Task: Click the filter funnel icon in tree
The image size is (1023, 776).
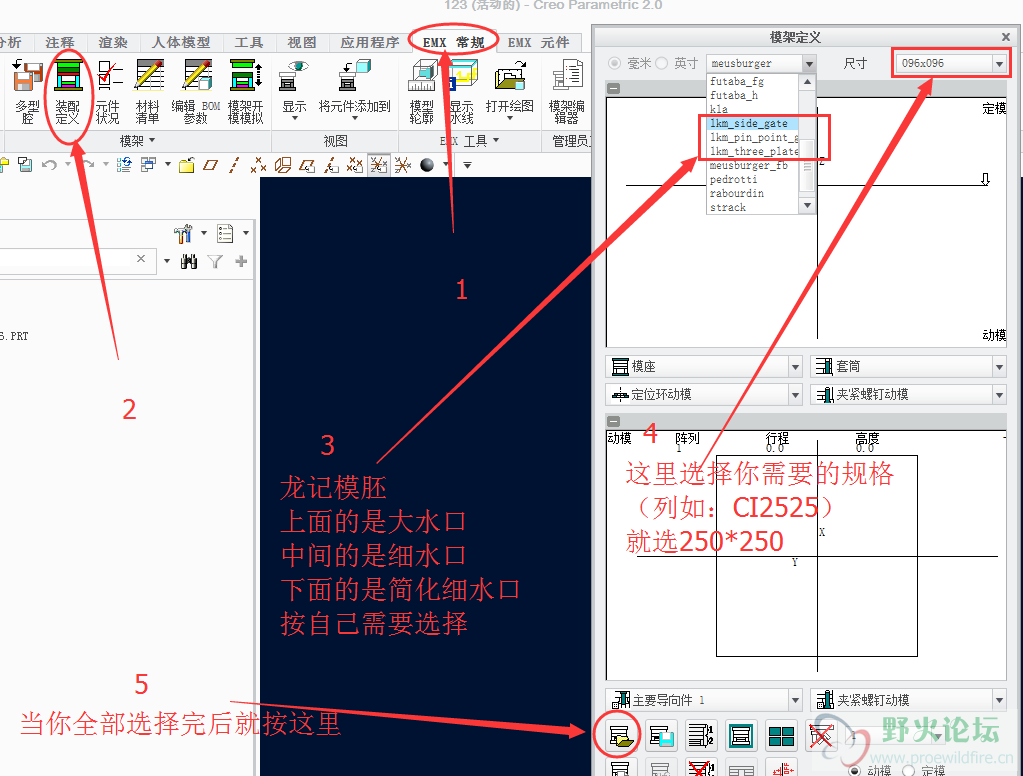Action: (215, 262)
